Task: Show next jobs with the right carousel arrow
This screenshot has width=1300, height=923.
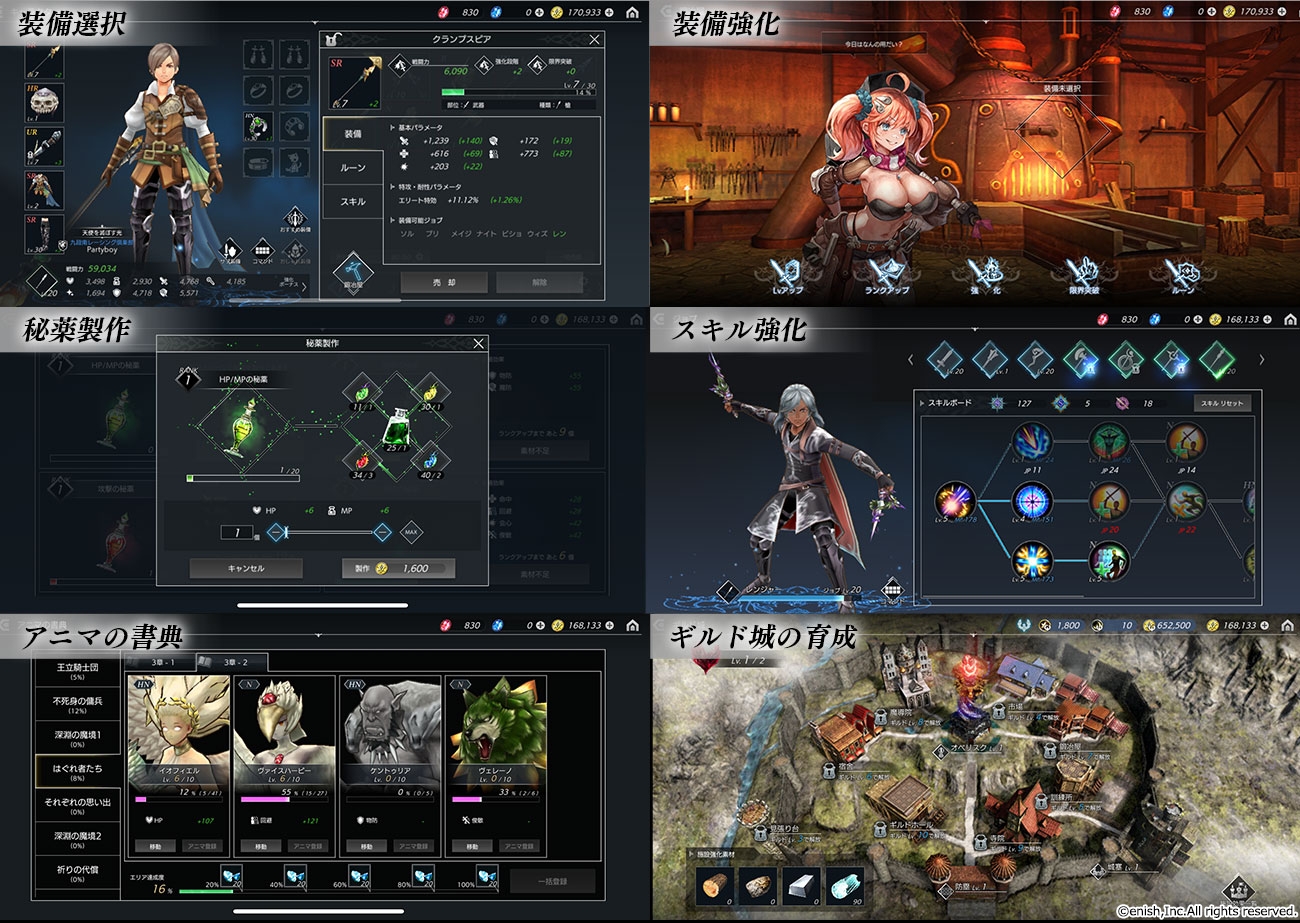Action: pyautogui.click(x=1262, y=360)
